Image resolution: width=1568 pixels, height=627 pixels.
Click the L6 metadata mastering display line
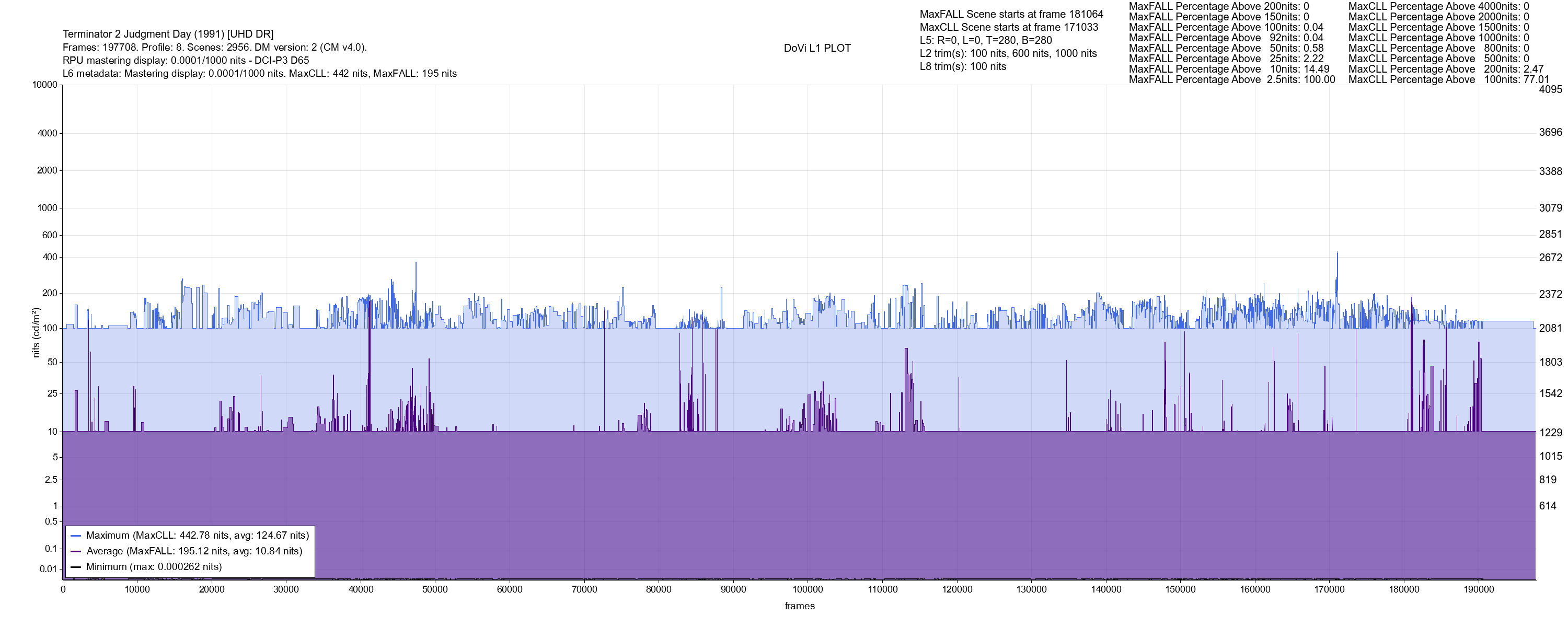coord(259,74)
